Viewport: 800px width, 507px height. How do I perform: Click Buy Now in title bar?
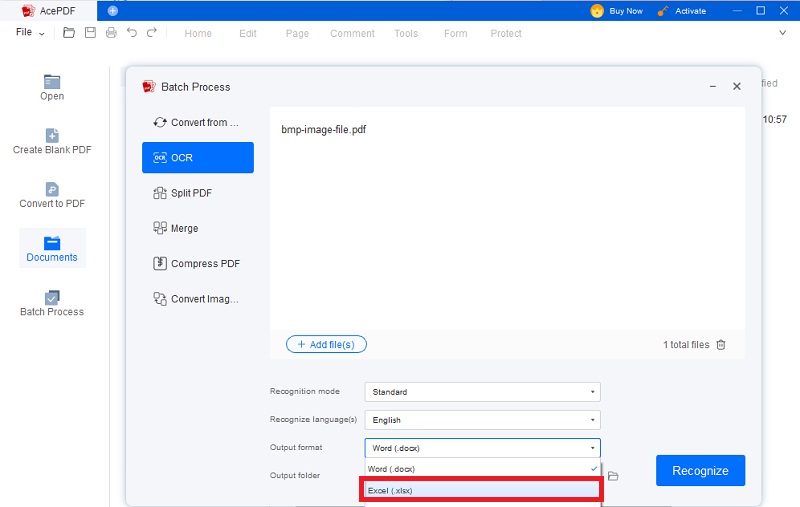point(617,11)
